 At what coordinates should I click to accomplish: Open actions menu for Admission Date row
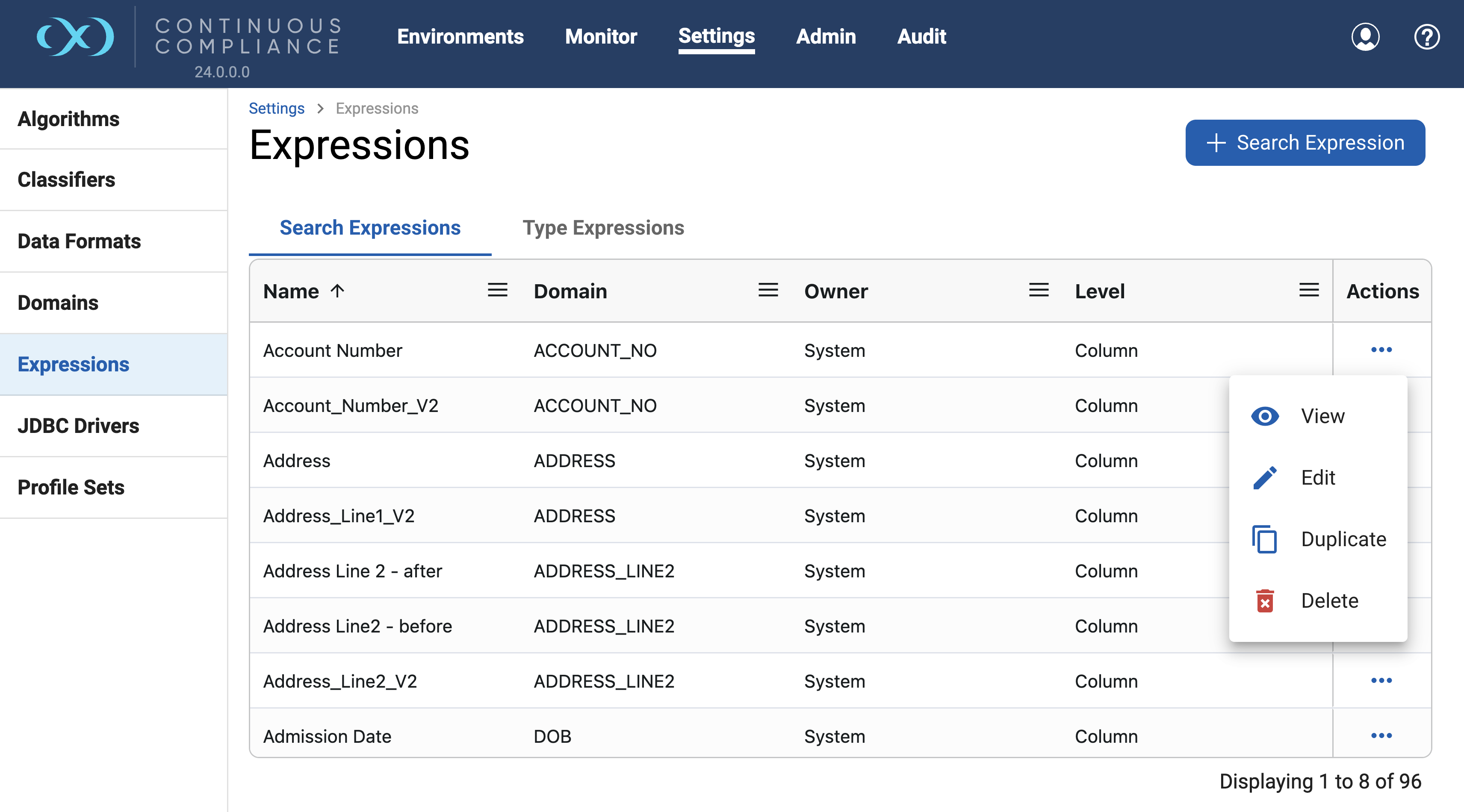pos(1381,736)
